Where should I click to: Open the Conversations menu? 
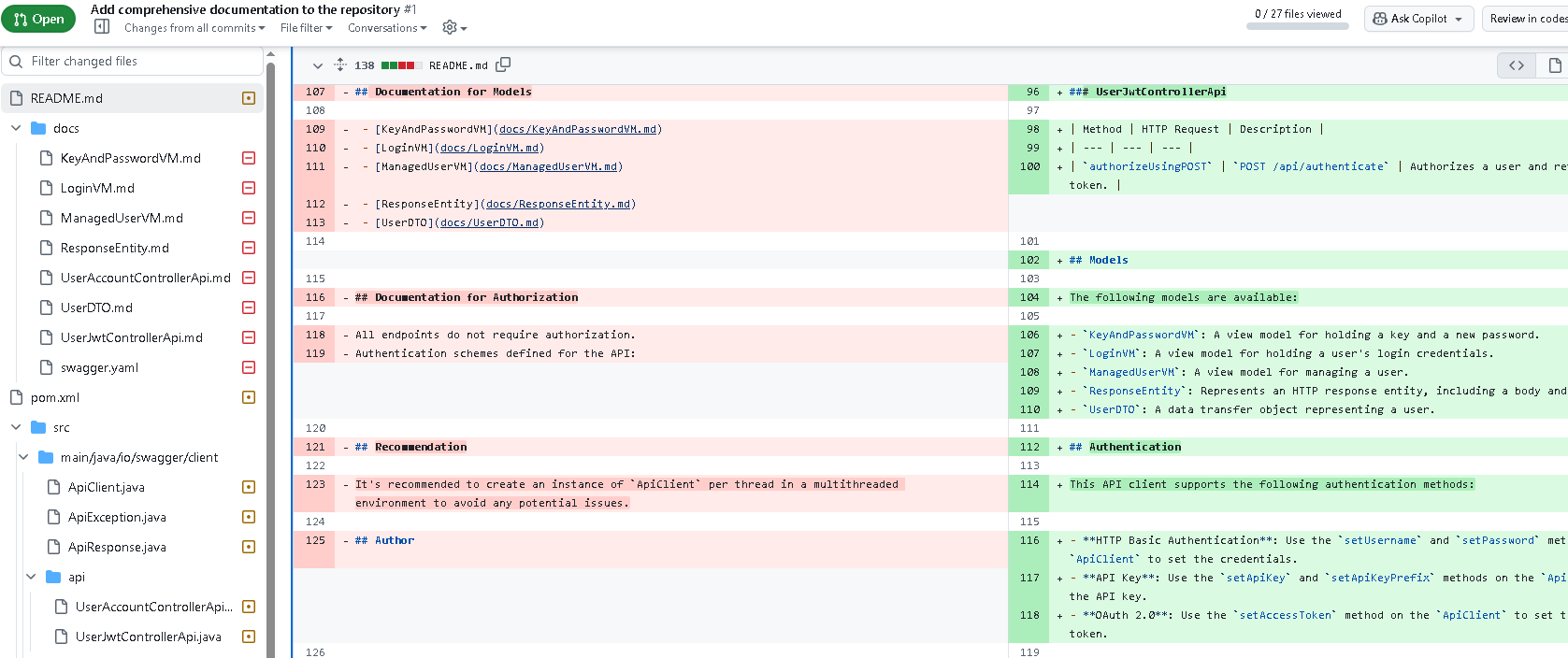[x=387, y=28]
